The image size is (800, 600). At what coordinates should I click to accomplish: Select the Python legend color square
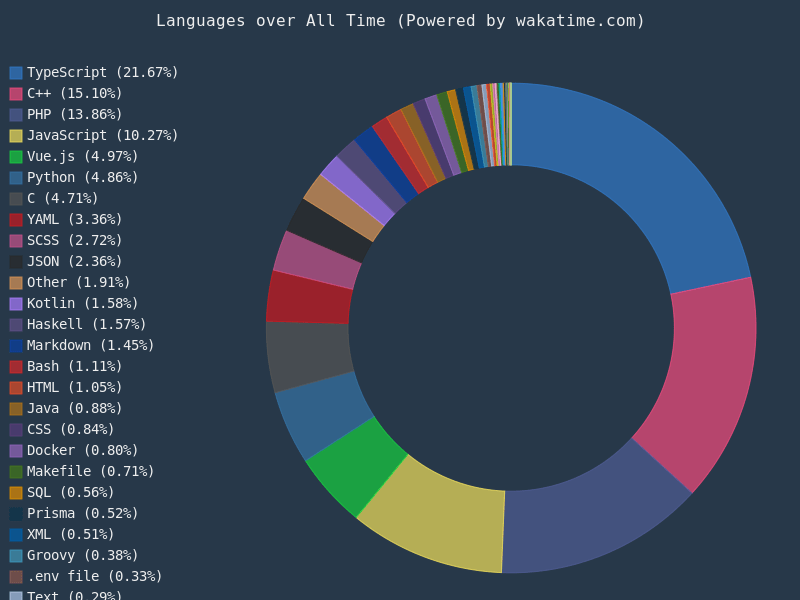click(16, 178)
